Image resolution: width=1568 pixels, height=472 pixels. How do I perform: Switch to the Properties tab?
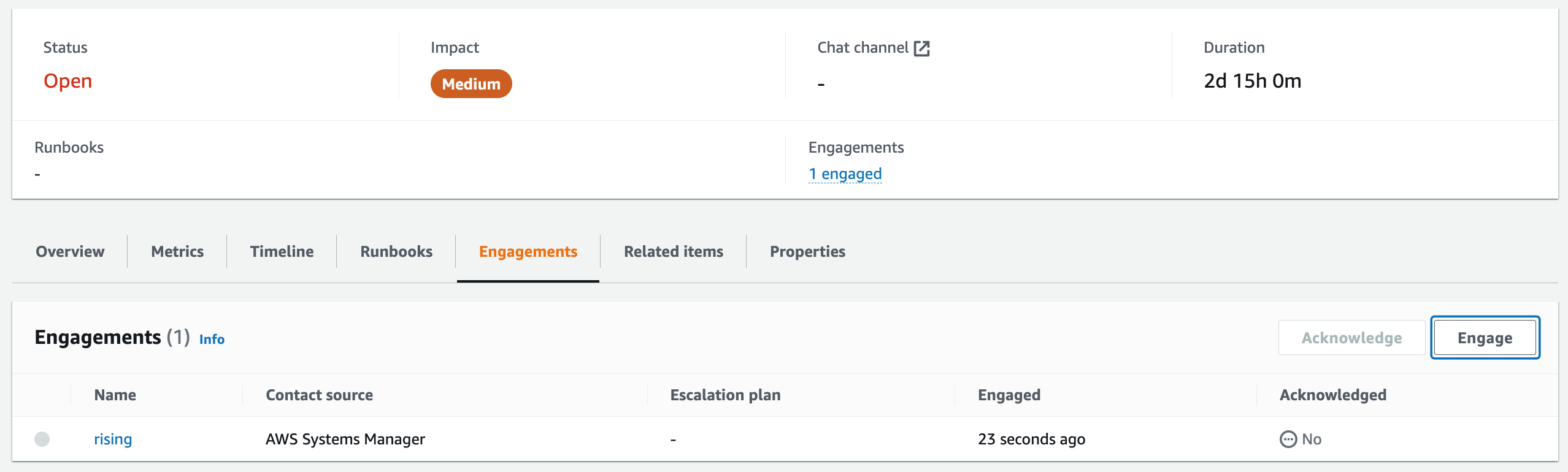(x=807, y=251)
